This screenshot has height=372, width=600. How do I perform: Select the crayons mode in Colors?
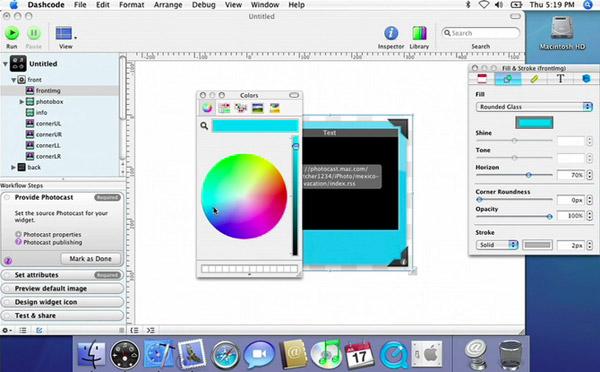point(274,108)
